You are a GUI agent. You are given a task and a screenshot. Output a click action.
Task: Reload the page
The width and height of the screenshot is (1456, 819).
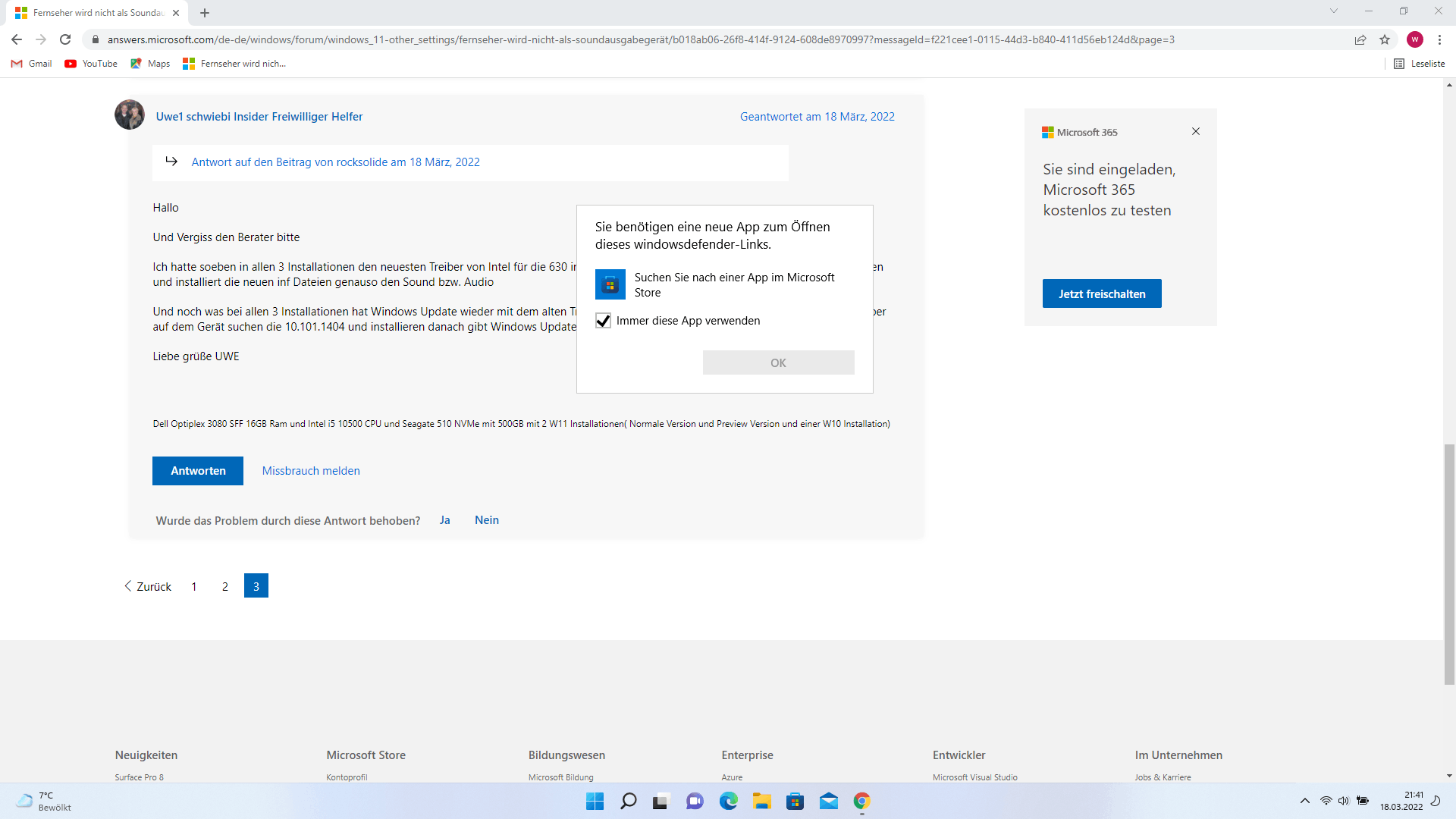tap(65, 39)
